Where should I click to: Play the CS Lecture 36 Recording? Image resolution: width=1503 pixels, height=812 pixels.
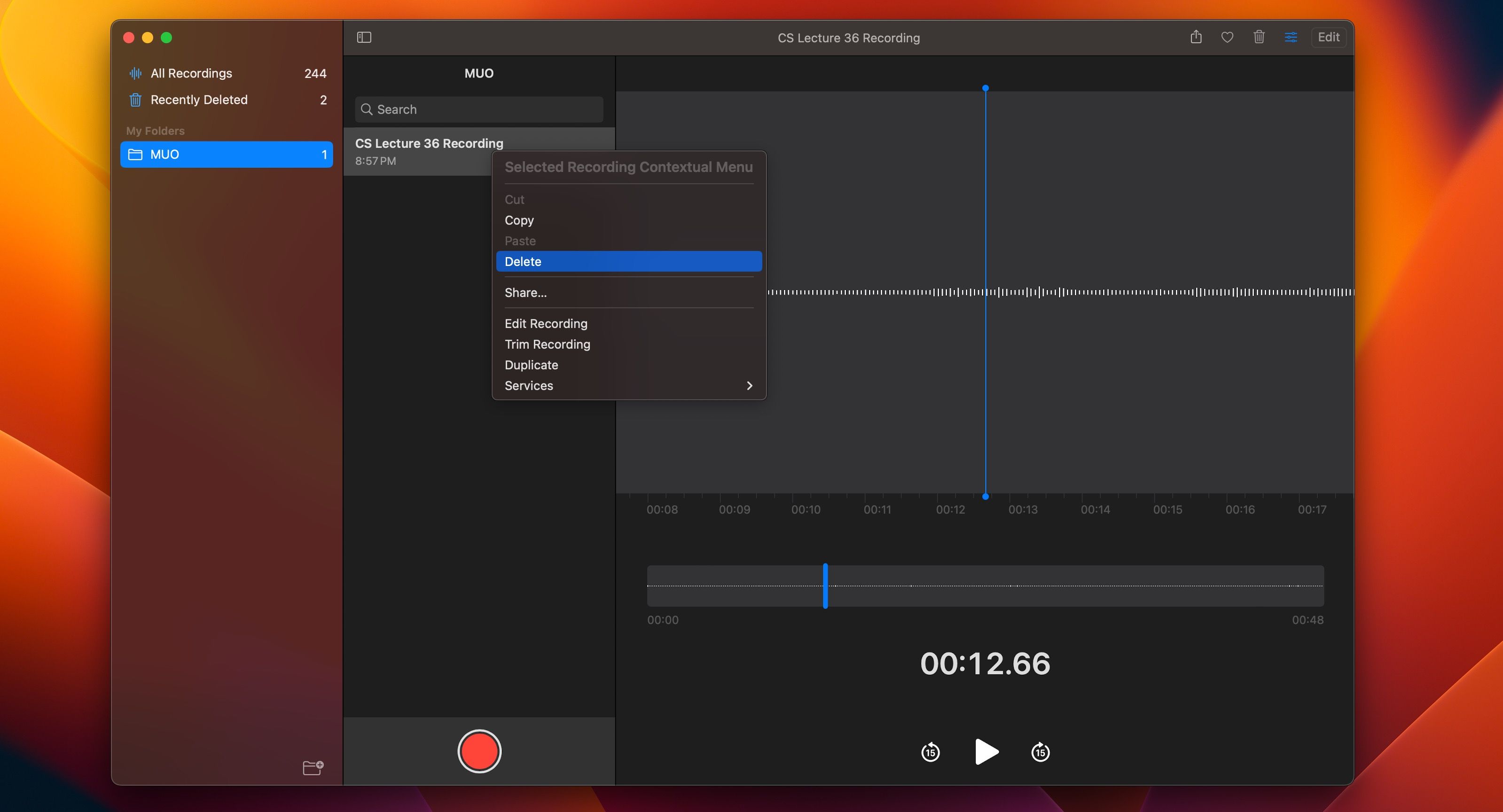coord(985,752)
